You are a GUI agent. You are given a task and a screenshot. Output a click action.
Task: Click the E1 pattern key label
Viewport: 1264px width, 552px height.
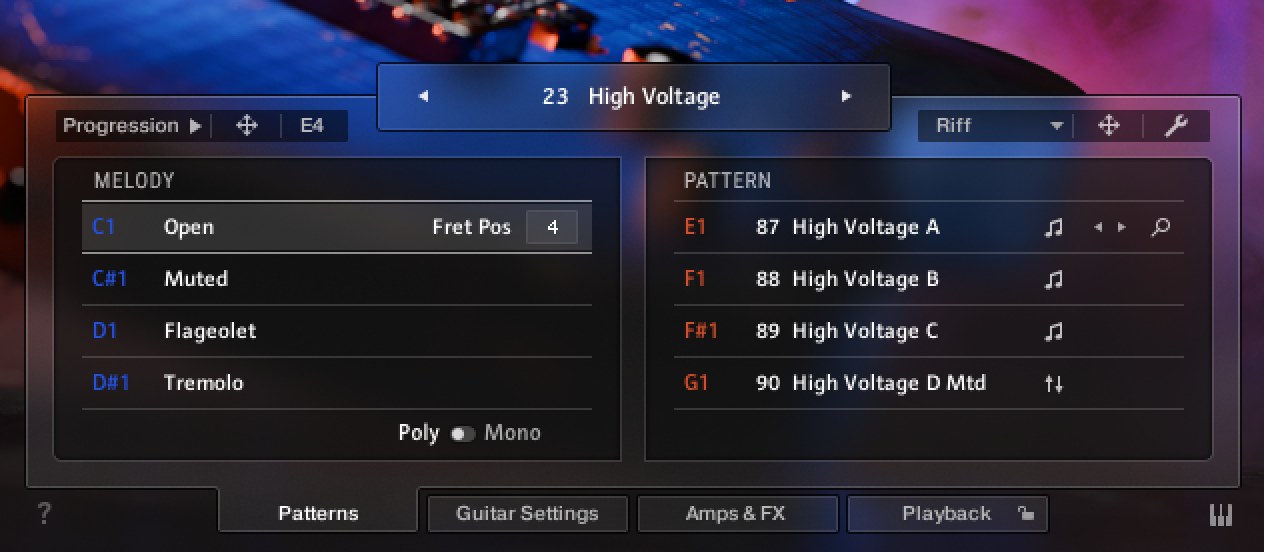(x=695, y=227)
